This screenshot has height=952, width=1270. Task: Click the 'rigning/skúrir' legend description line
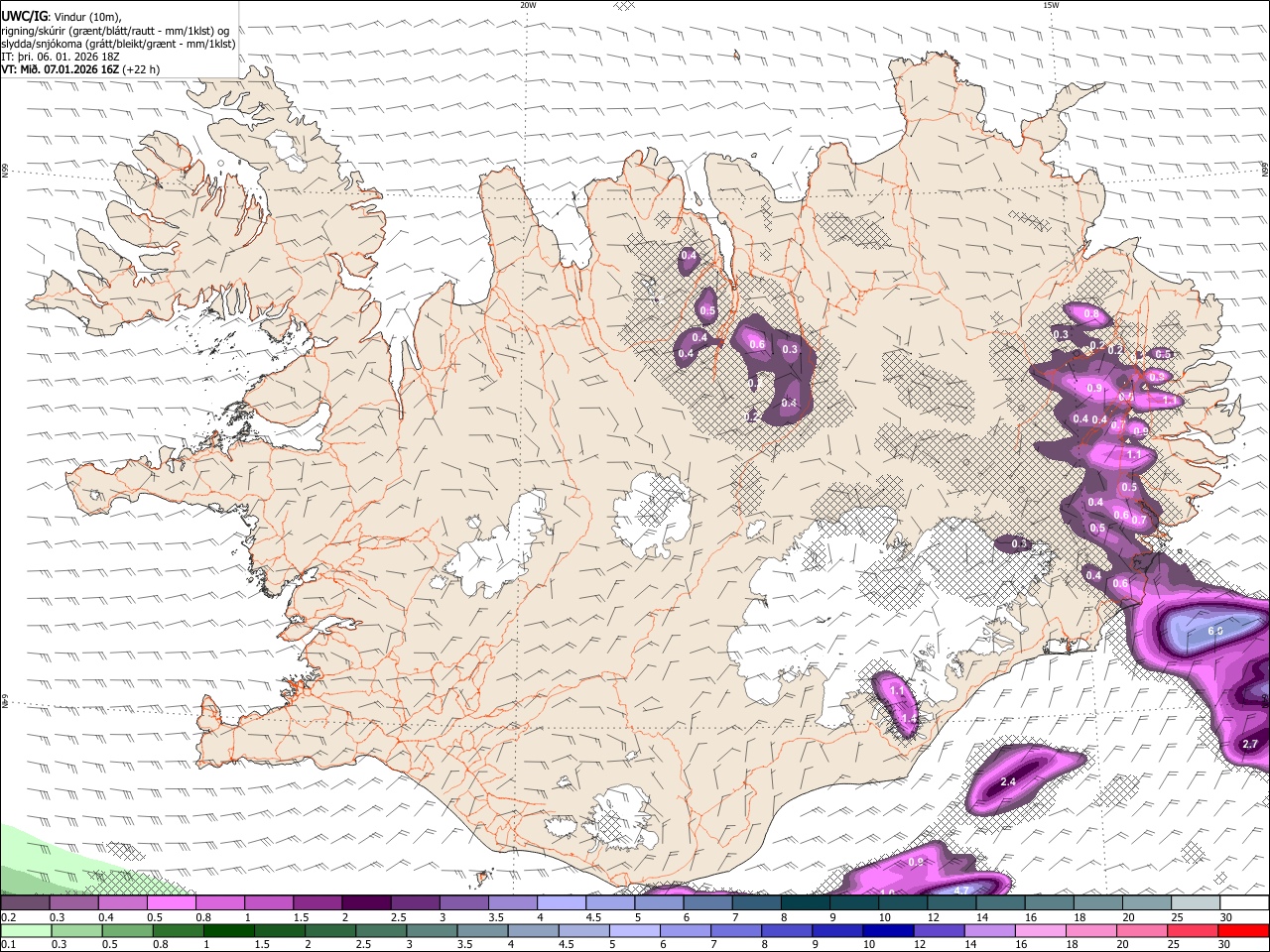coord(116,31)
